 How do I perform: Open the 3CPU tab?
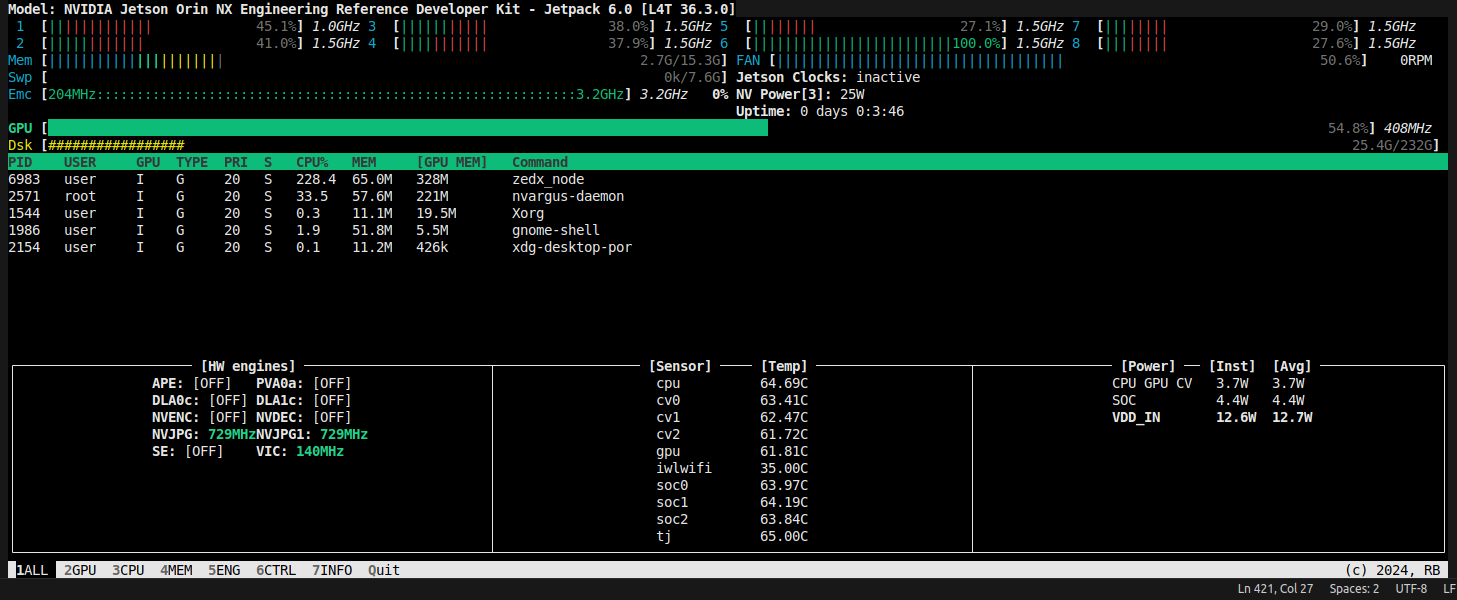128,570
